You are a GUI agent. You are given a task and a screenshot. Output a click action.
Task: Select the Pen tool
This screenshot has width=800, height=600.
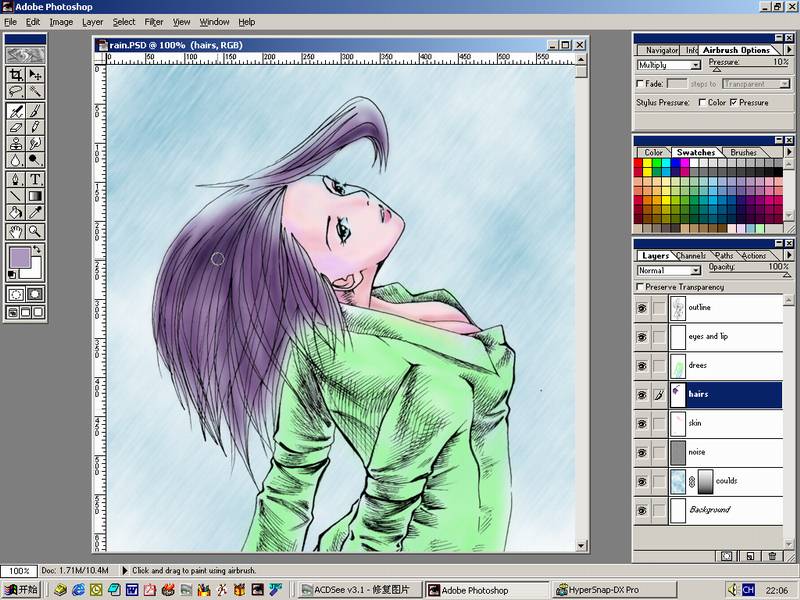16,179
